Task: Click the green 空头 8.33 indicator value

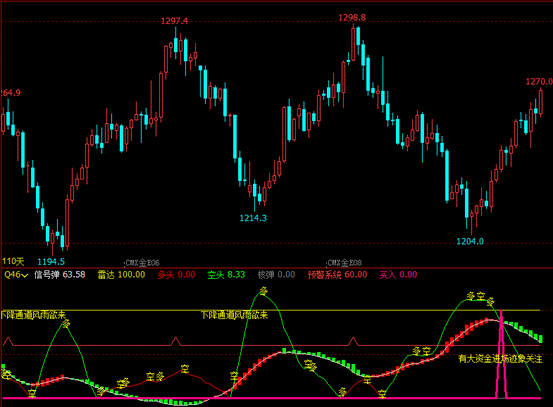Action: click(226, 275)
